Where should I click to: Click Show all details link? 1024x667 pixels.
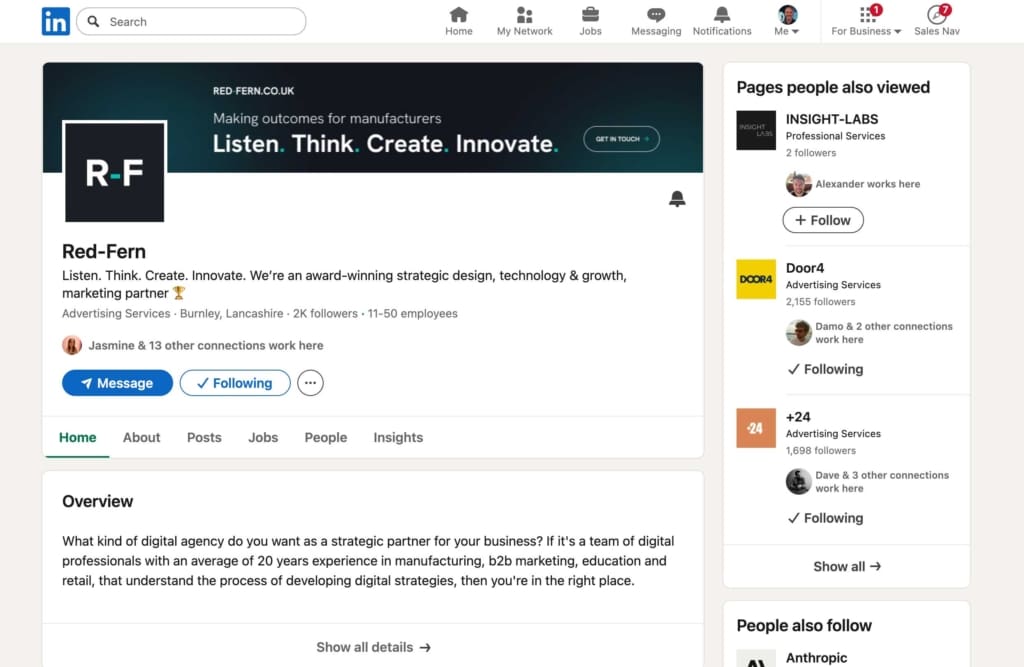point(373,647)
